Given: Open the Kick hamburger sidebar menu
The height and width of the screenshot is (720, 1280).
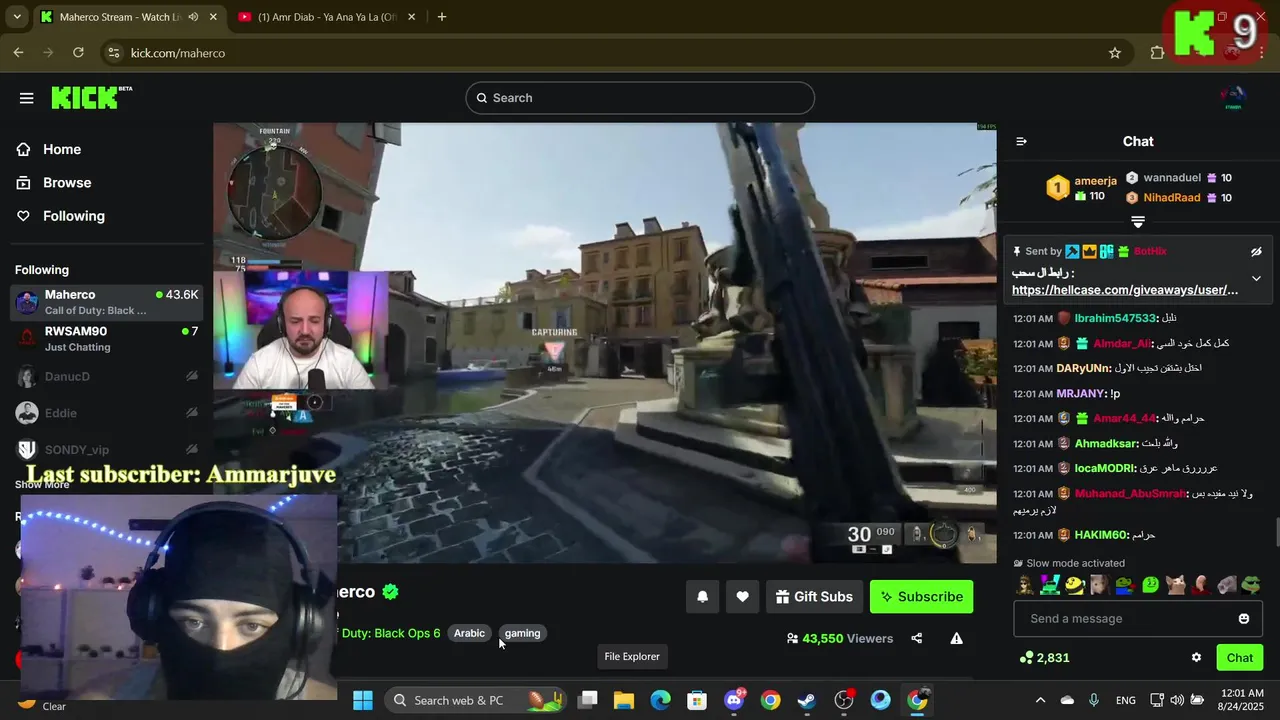Looking at the screenshot, I should point(27,98).
